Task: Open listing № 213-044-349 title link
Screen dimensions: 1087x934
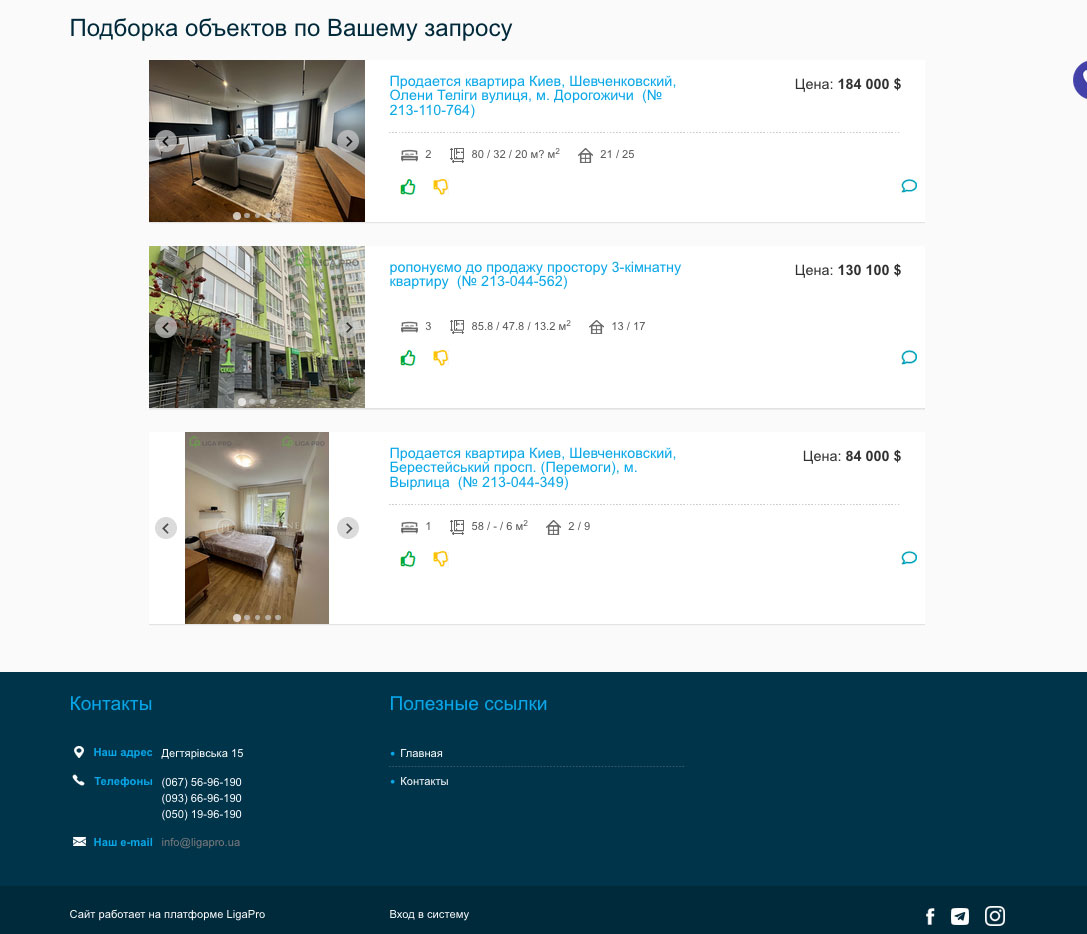Action: 532,467
